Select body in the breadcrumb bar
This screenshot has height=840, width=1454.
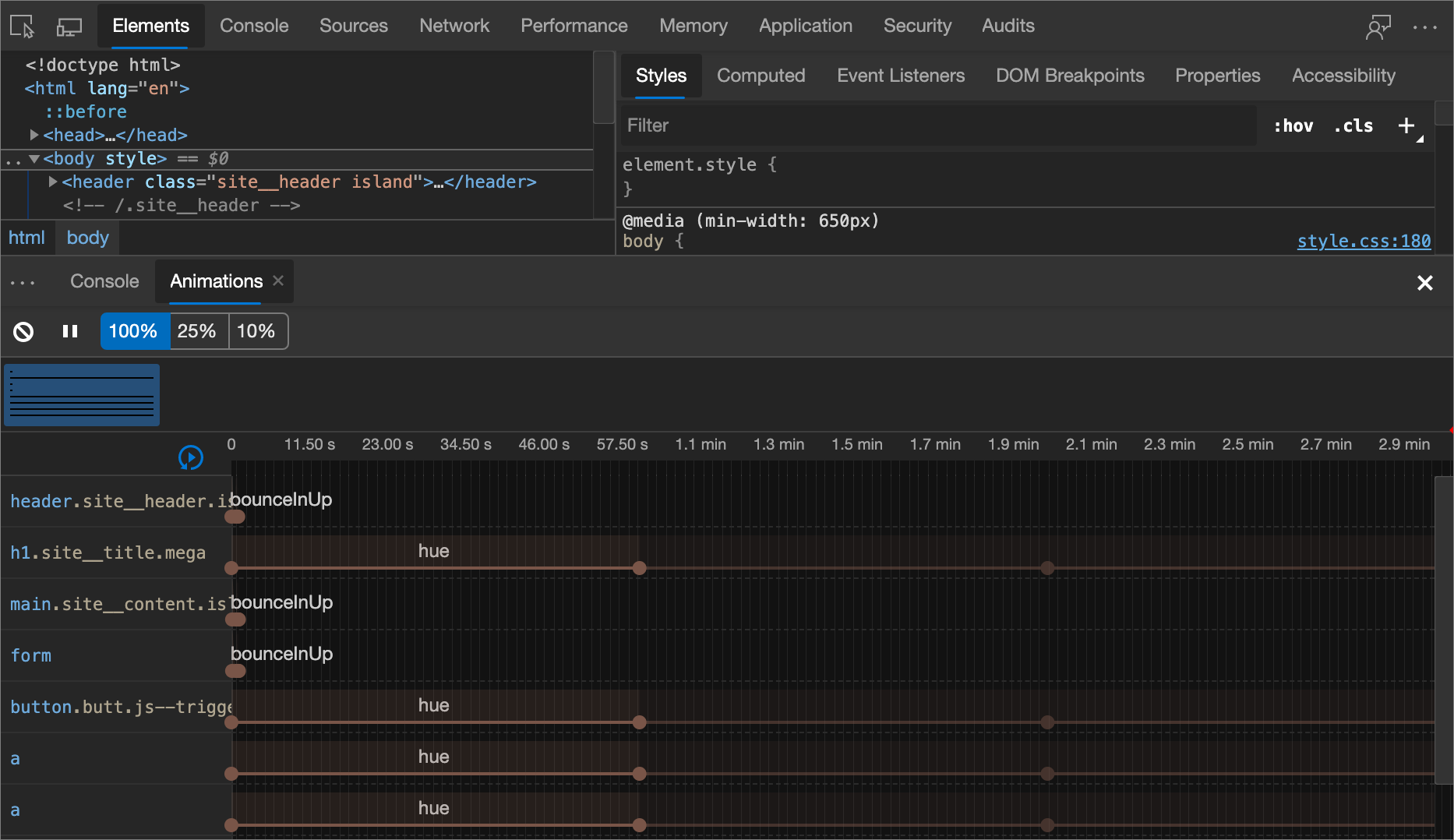(x=87, y=238)
